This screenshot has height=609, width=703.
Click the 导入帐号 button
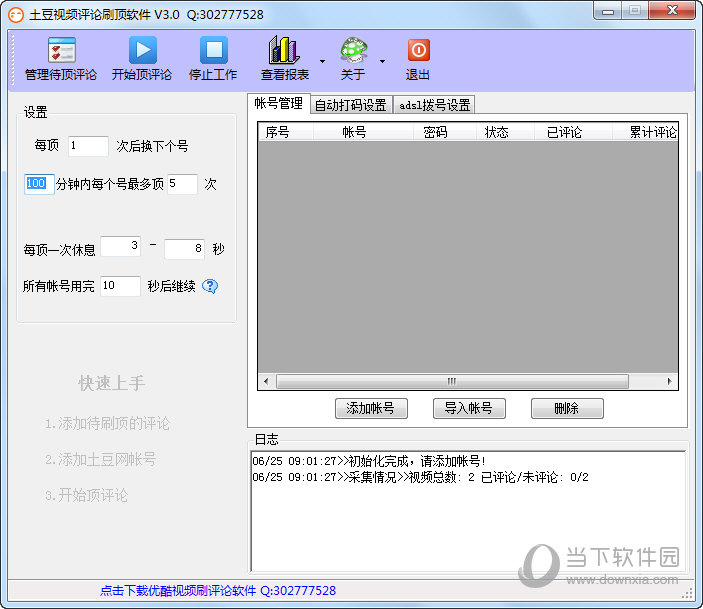click(469, 409)
